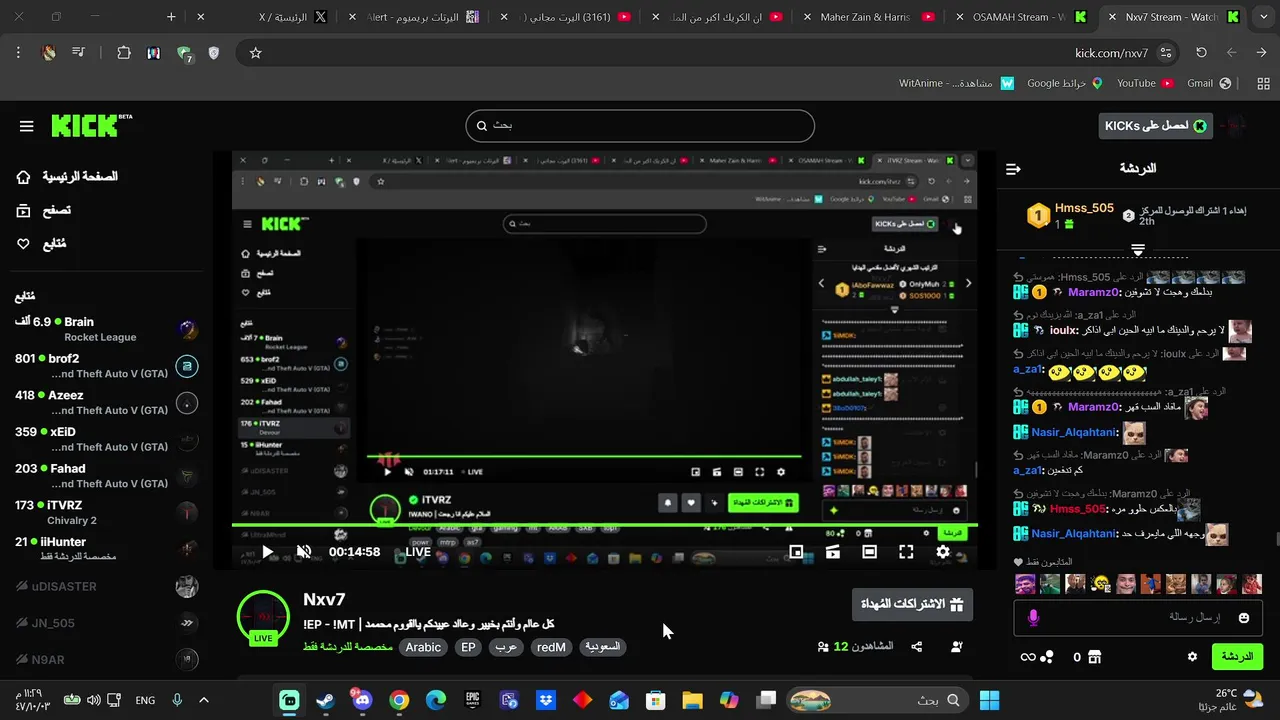This screenshot has width=1280, height=720.
Task: Open Discord from the taskbar
Action: tap(362, 700)
